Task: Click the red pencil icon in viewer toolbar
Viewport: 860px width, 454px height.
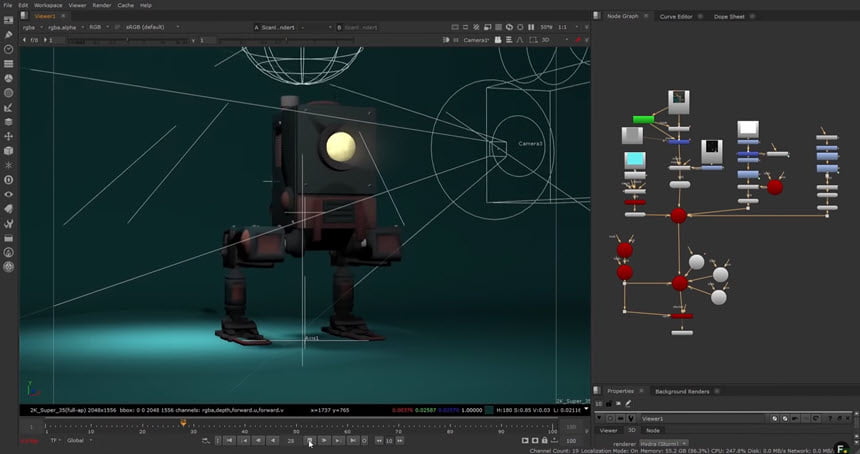Action: [578, 40]
